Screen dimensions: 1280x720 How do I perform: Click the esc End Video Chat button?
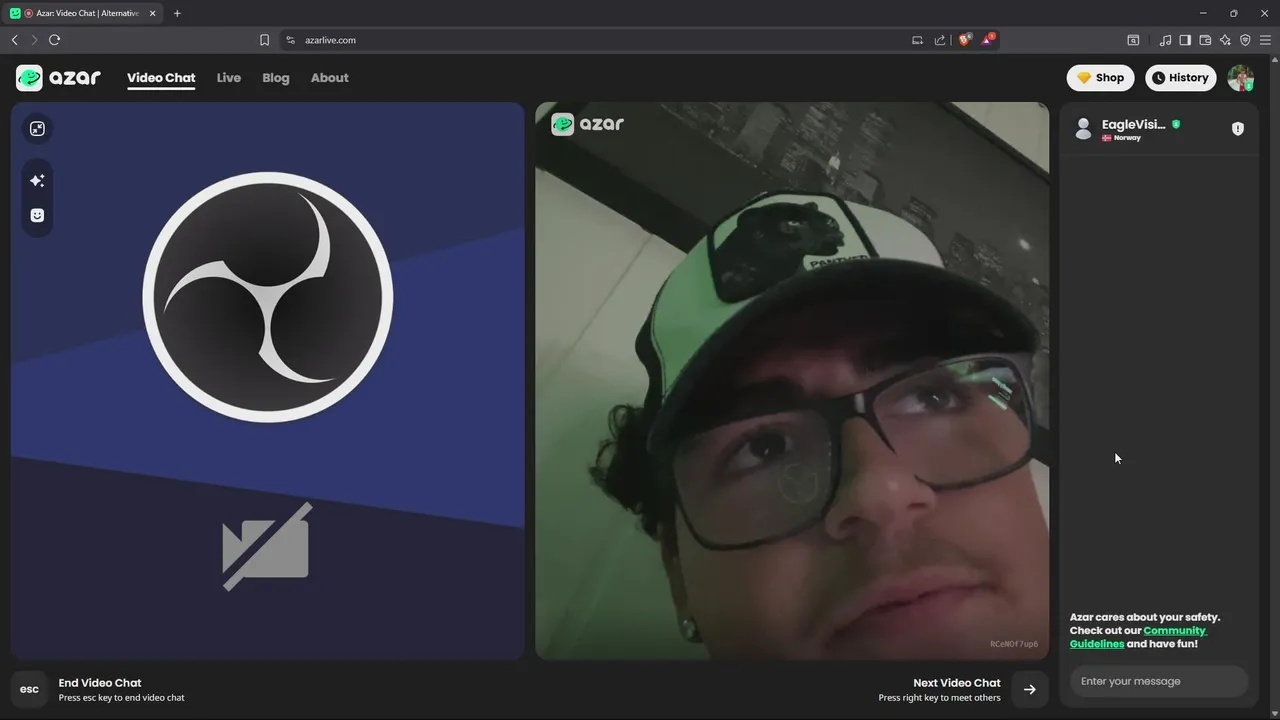click(29, 689)
